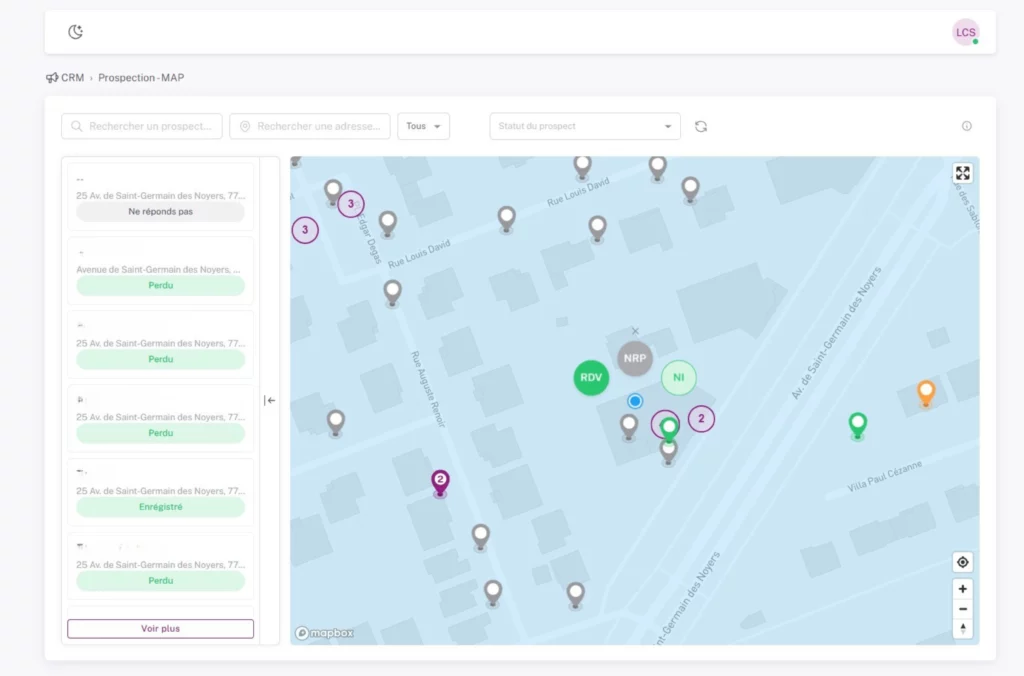Select the gray NRP status bubble
1024x676 pixels.
point(634,357)
